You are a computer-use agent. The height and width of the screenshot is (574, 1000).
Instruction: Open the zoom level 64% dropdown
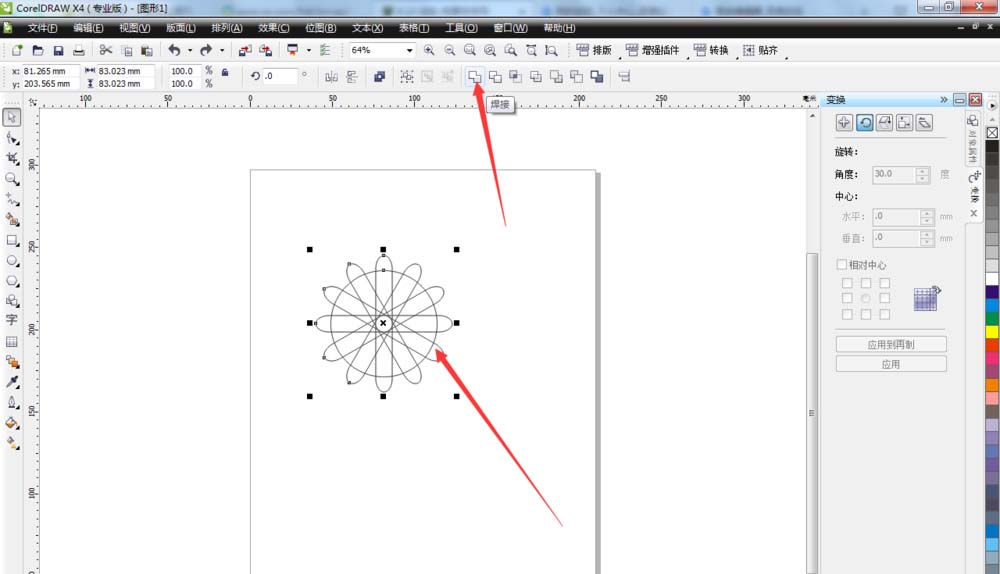coord(409,50)
